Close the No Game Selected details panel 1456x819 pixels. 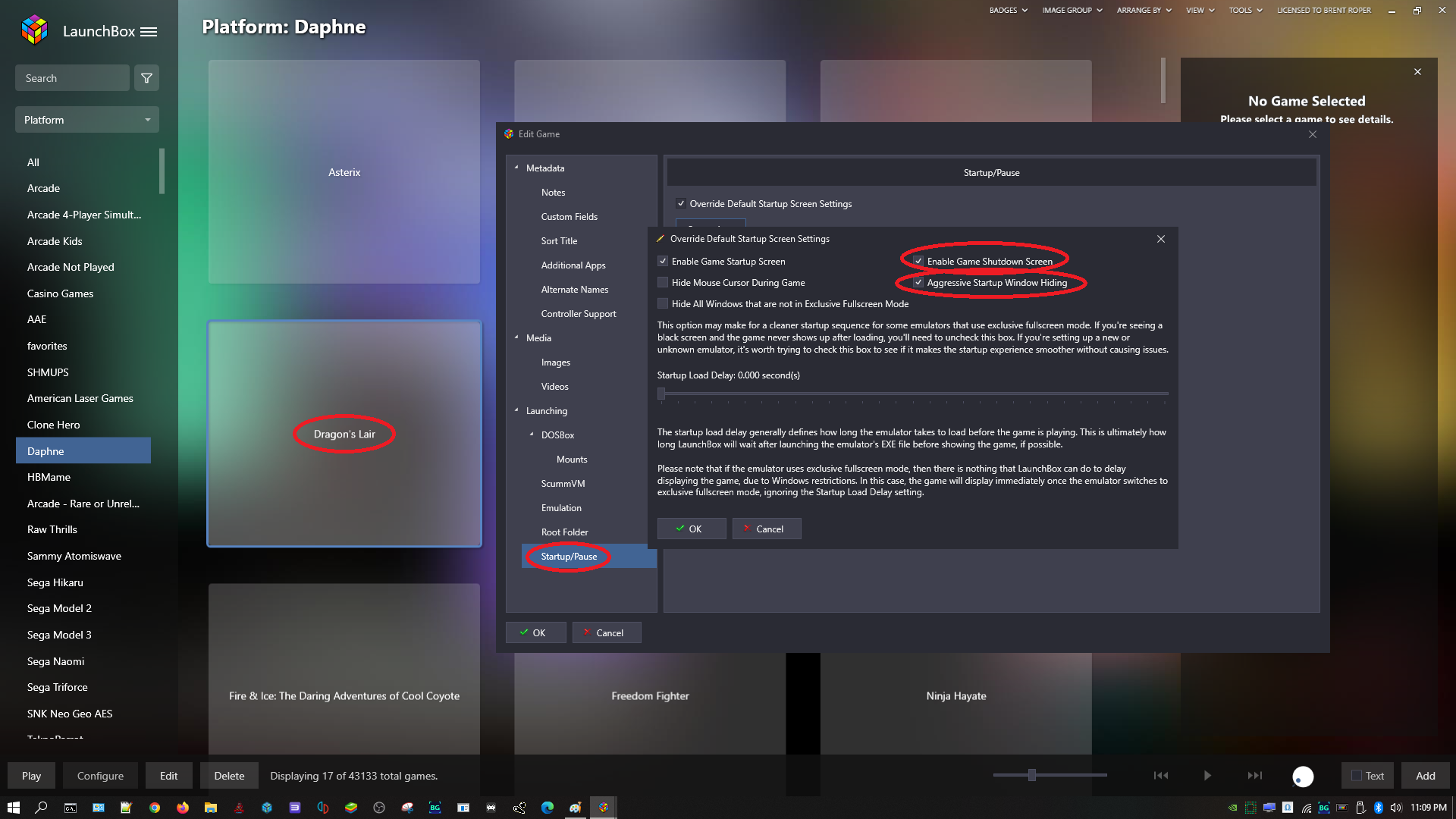click(1417, 72)
